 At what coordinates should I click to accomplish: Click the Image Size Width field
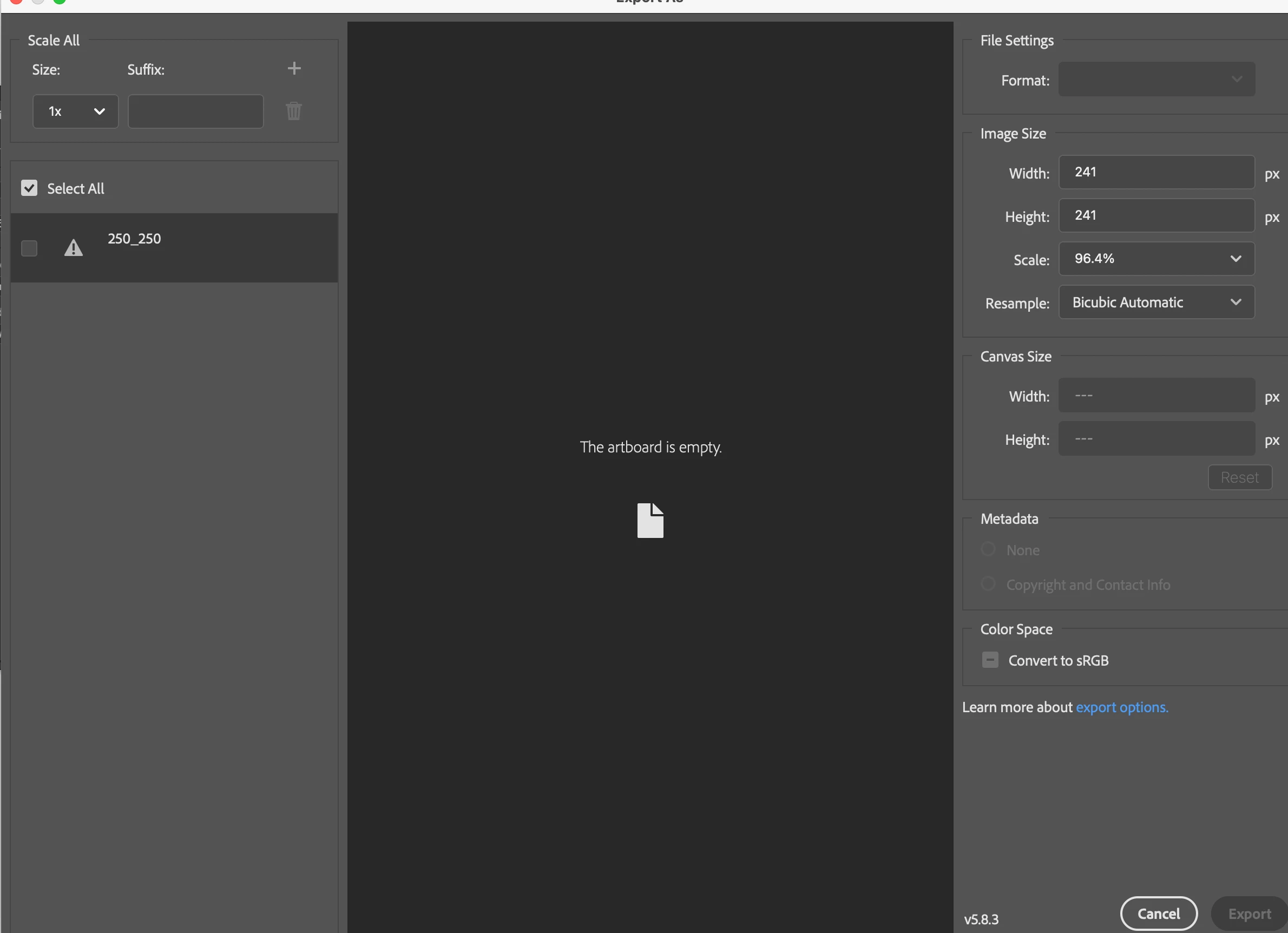pyautogui.click(x=1156, y=172)
